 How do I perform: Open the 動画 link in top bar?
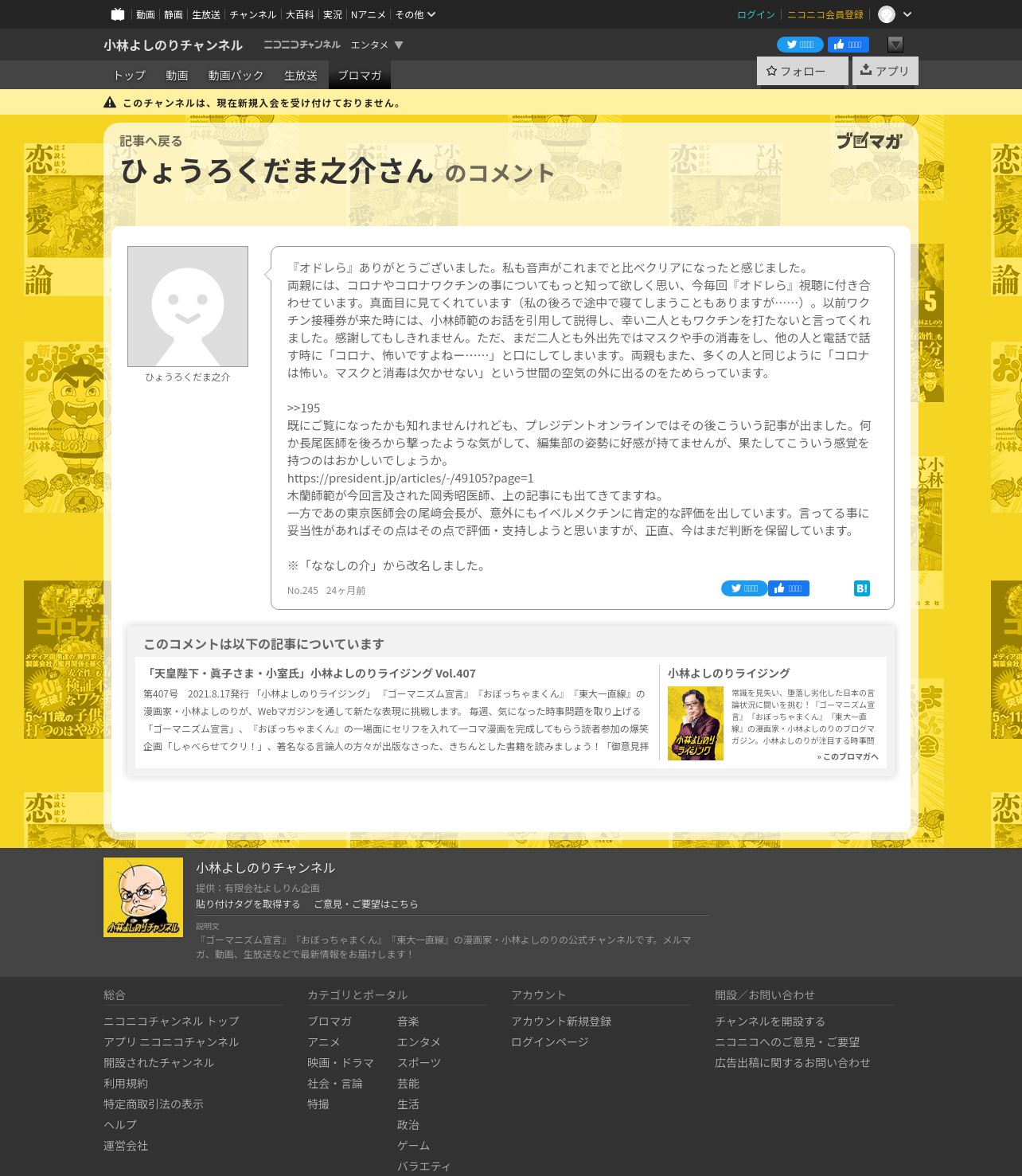pos(146,14)
